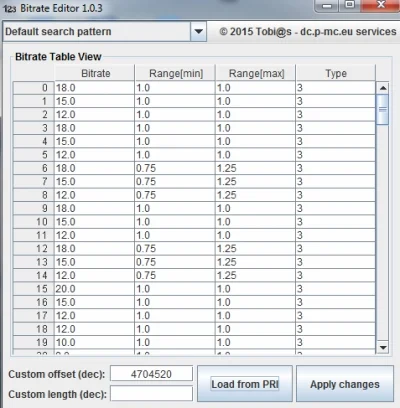Select the Type cell 3 in row 0
Image resolution: width=400 pixels, height=408 pixels.
[x=336, y=88]
